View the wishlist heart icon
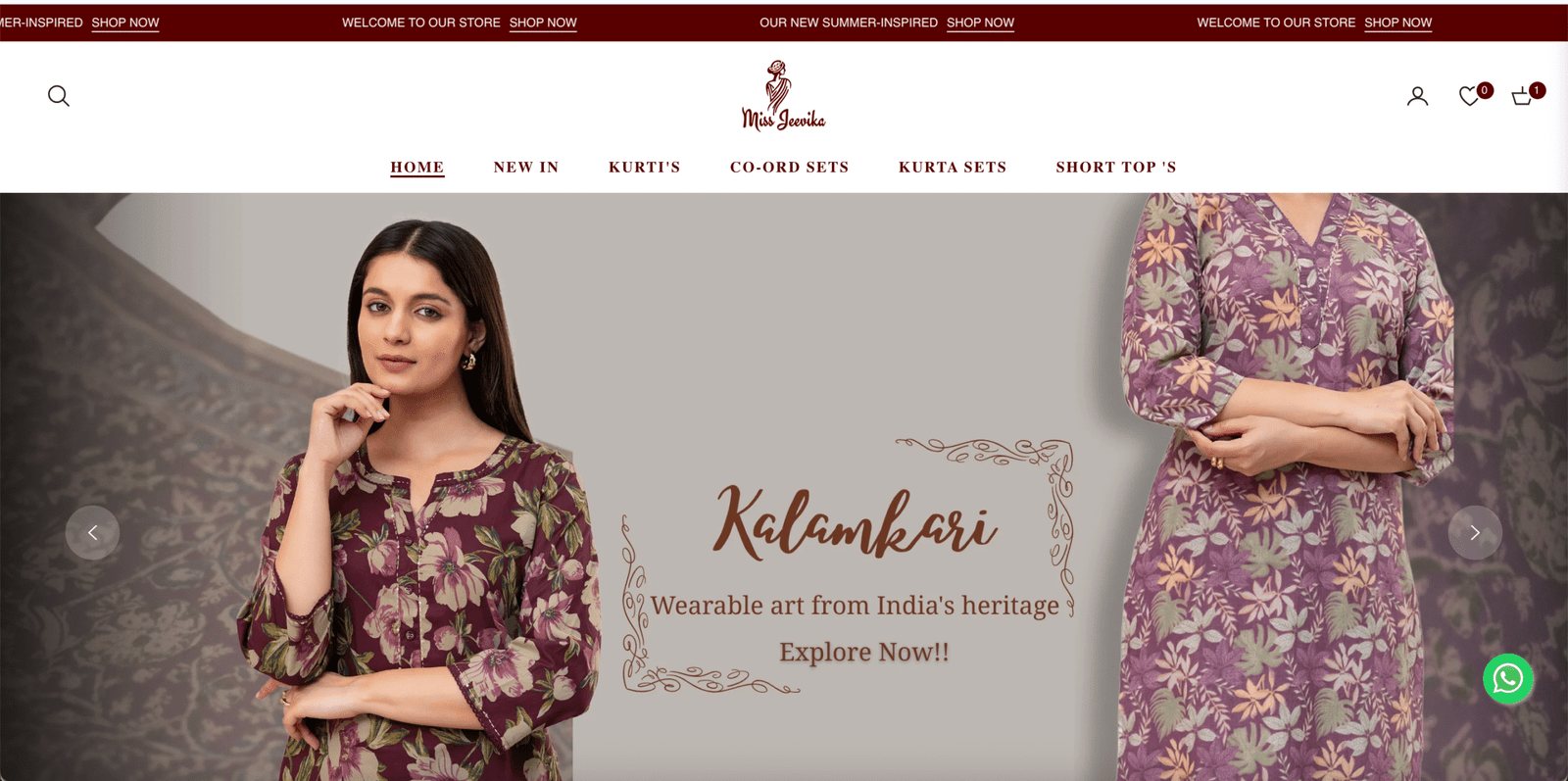 (1469, 96)
